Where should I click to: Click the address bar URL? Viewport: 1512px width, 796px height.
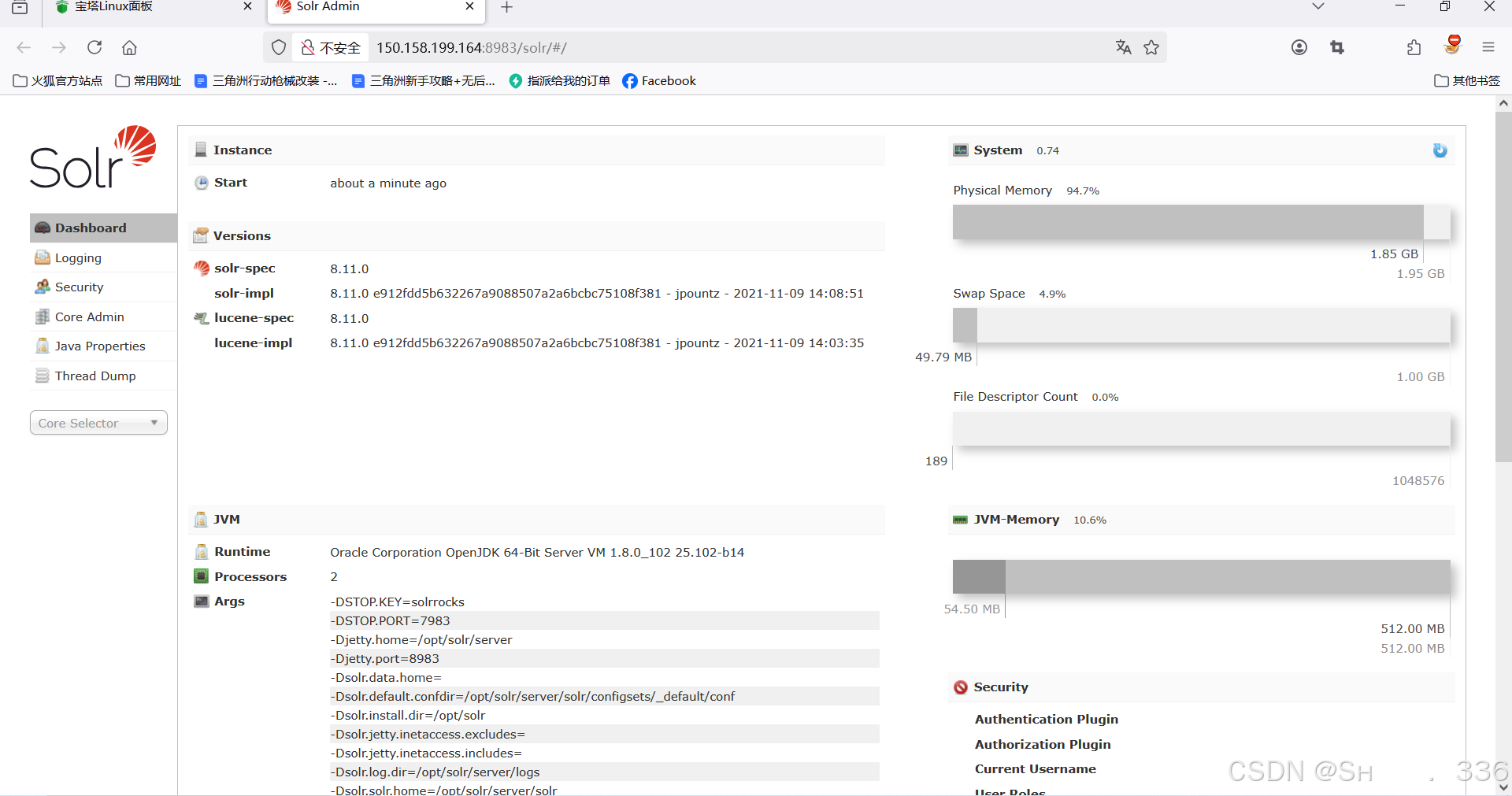[471, 48]
